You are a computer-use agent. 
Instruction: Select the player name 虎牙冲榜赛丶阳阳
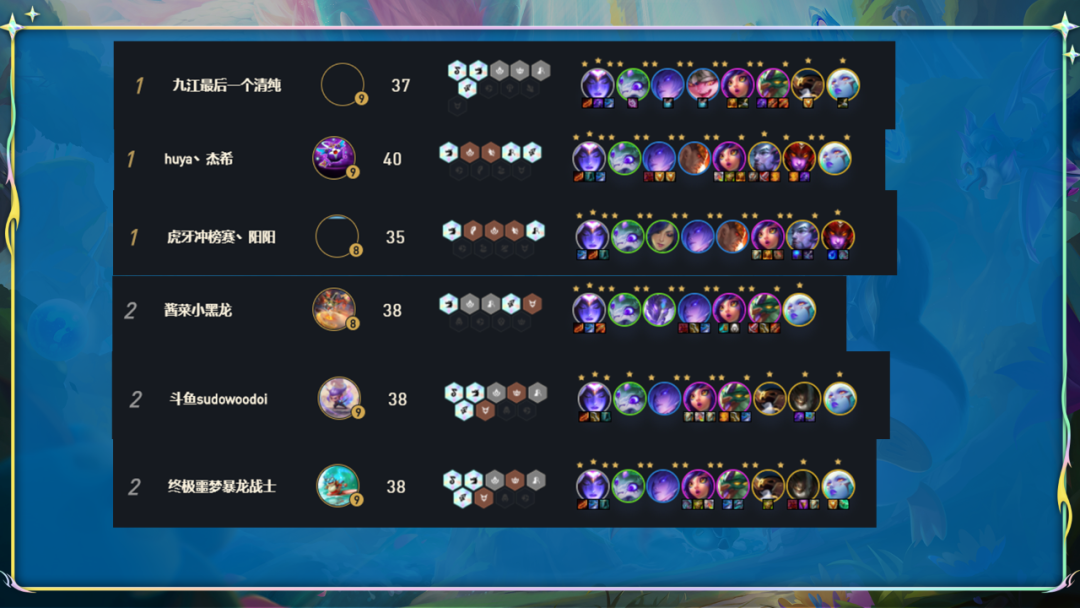tap(221, 237)
